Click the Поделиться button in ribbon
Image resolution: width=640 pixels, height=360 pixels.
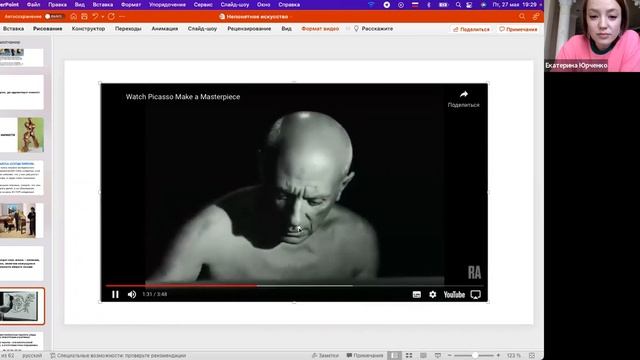(471, 29)
